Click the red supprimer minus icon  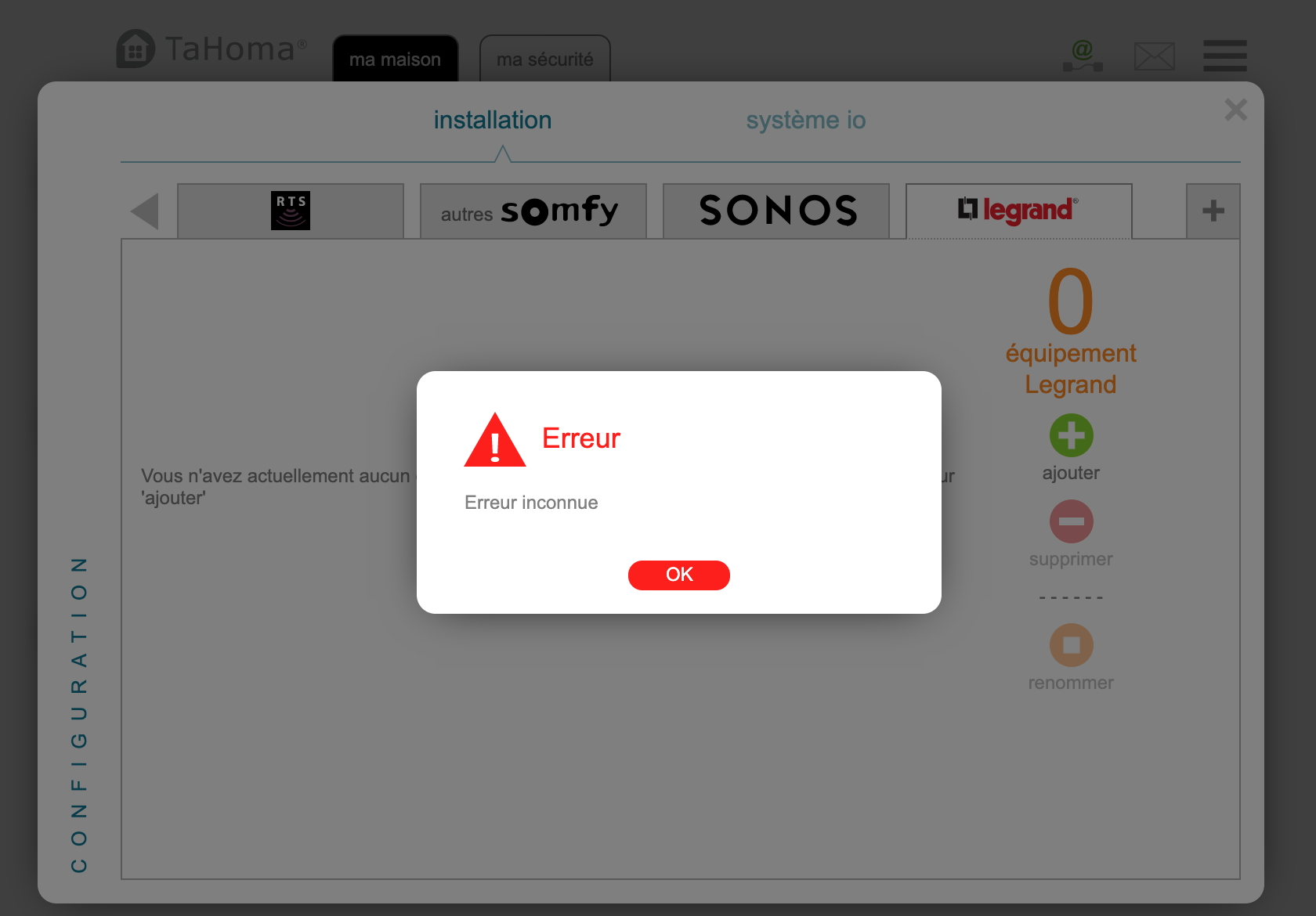pyautogui.click(x=1071, y=521)
